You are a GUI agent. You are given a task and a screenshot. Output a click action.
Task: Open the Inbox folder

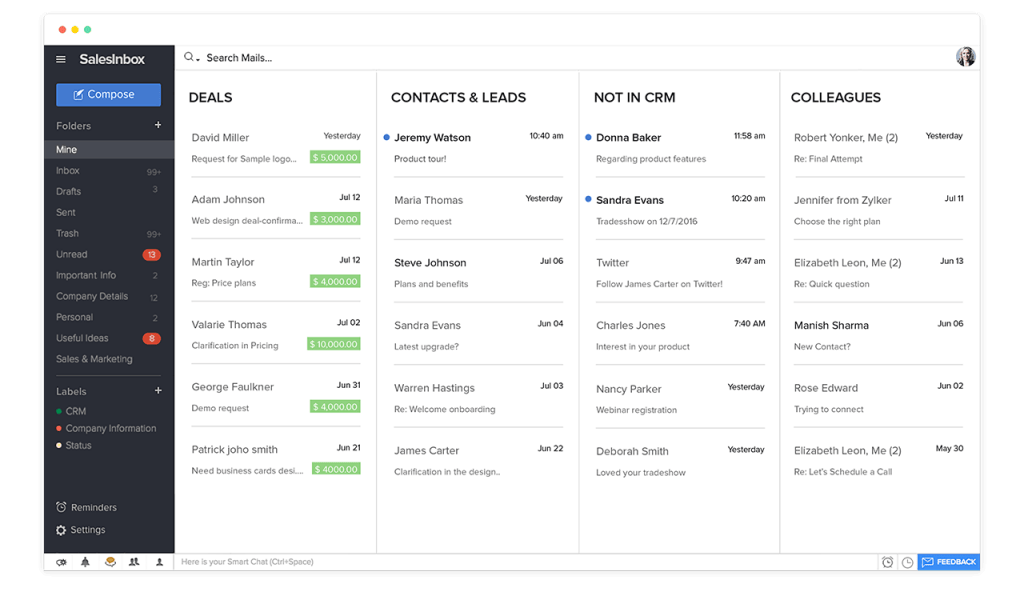click(x=67, y=170)
